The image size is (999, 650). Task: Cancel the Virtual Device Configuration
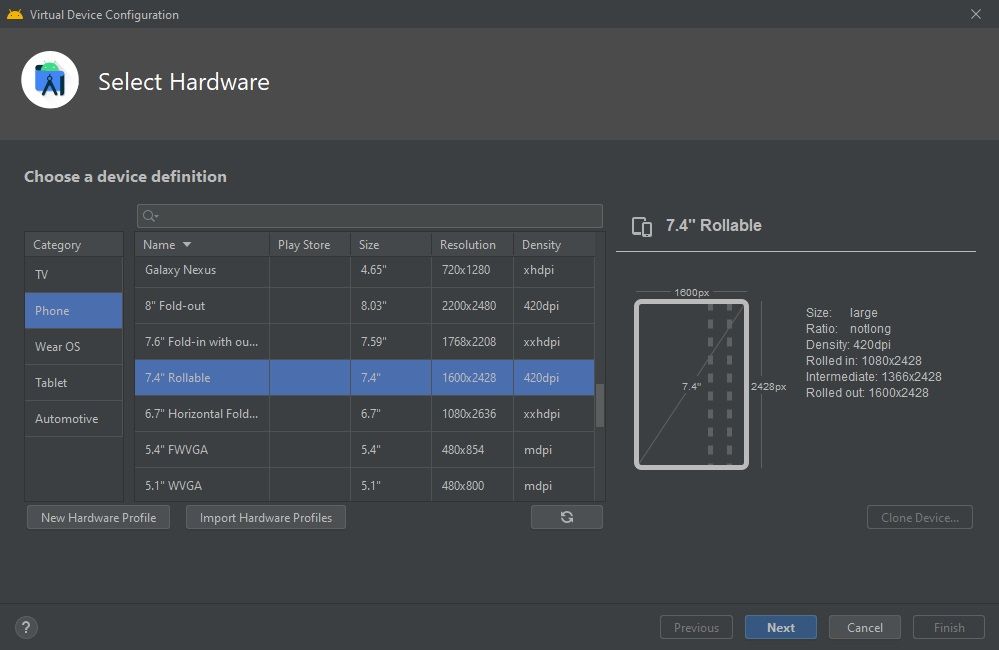click(x=864, y=627)
